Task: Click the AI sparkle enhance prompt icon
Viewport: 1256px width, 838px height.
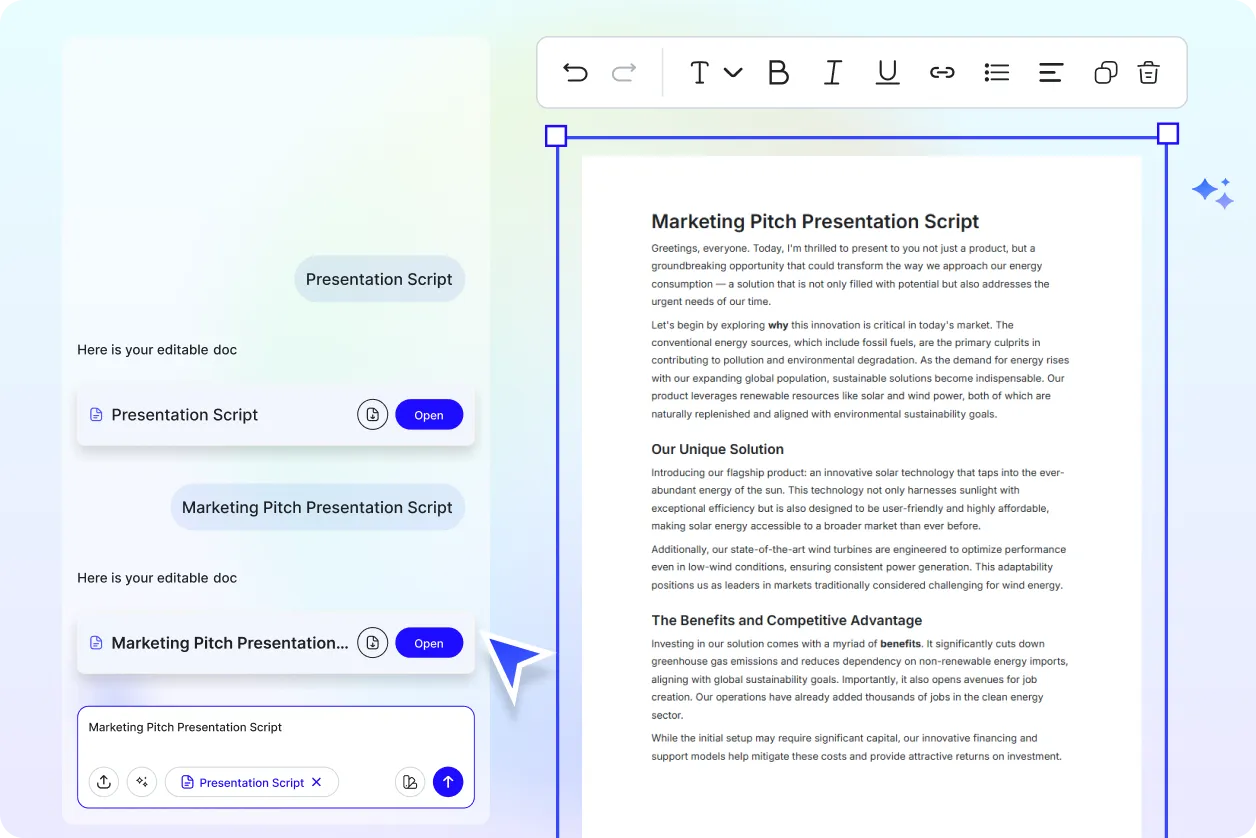Action: (x=142, y=782)
